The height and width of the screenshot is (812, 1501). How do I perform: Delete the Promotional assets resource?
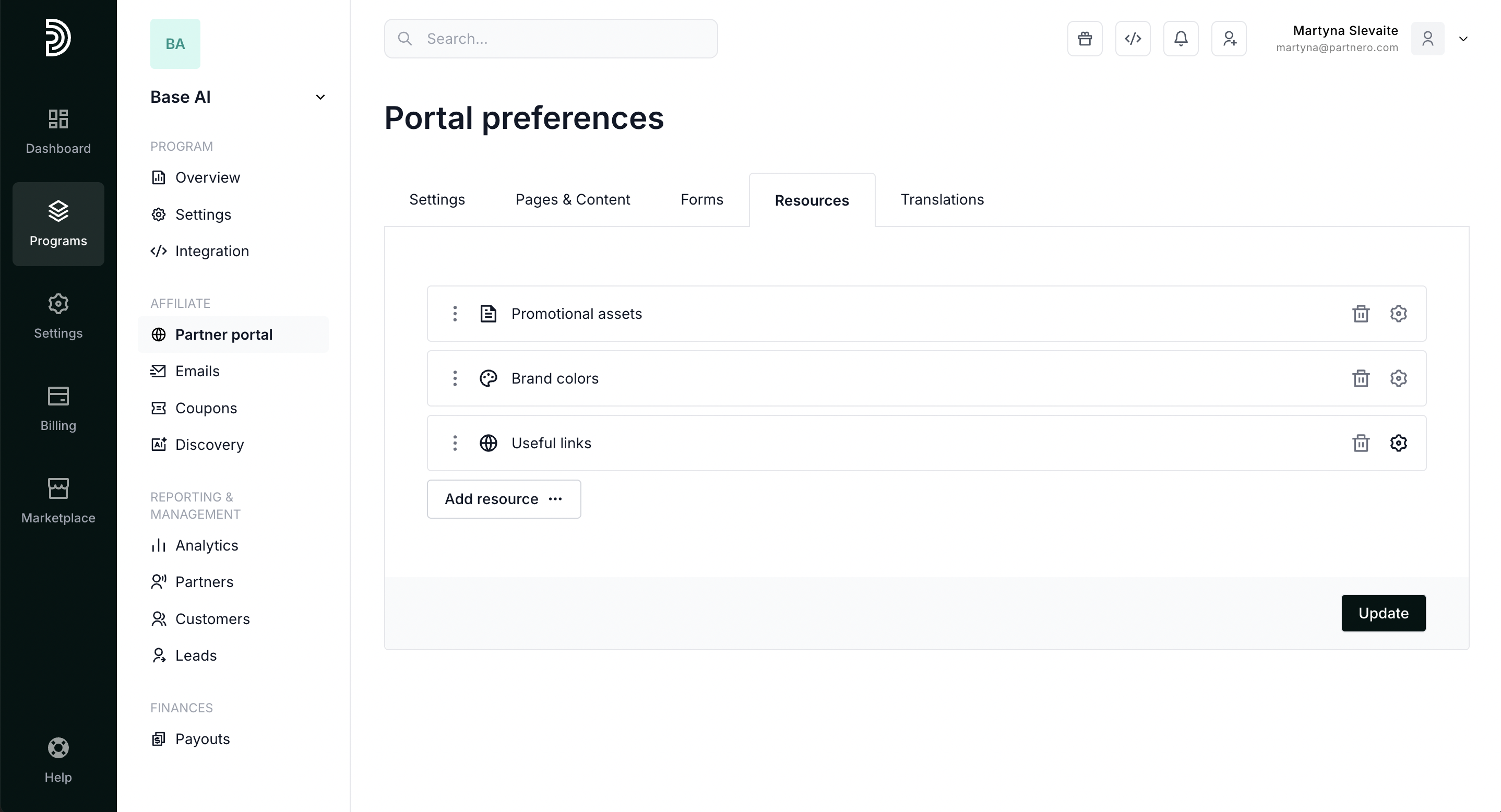click(1361, 314)
